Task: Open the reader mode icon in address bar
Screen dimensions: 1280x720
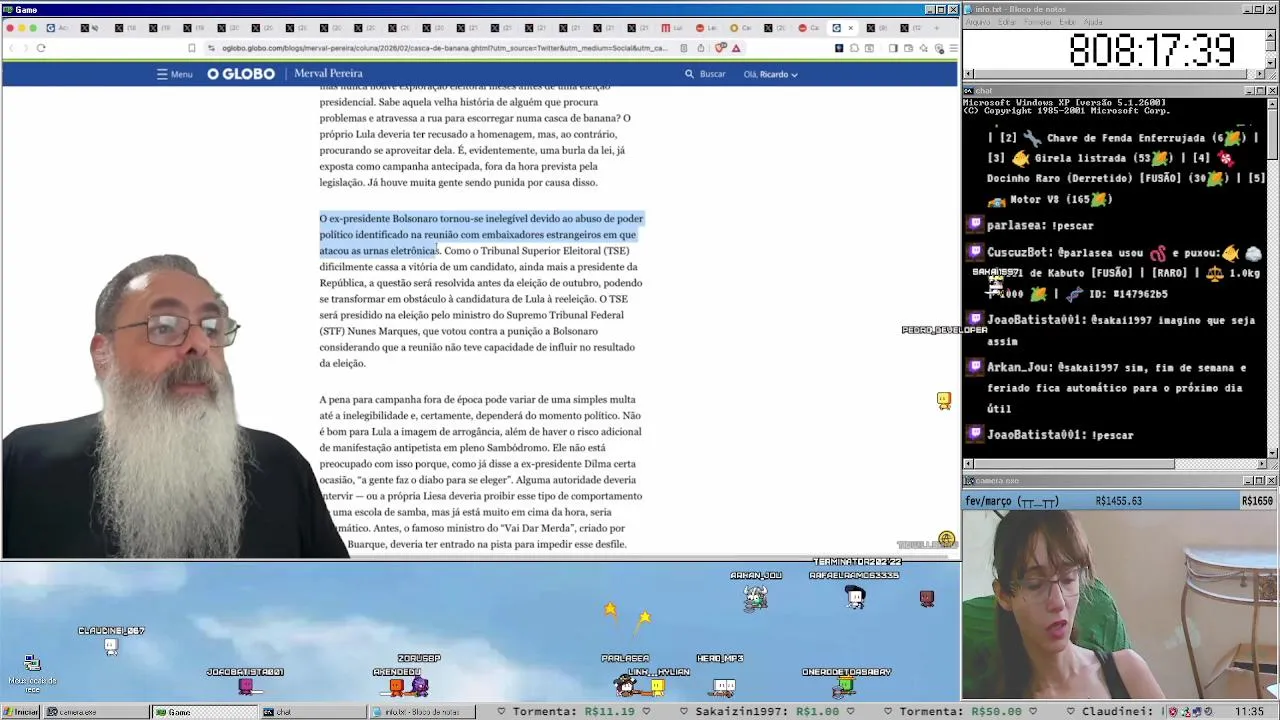Action: (684, 48)
